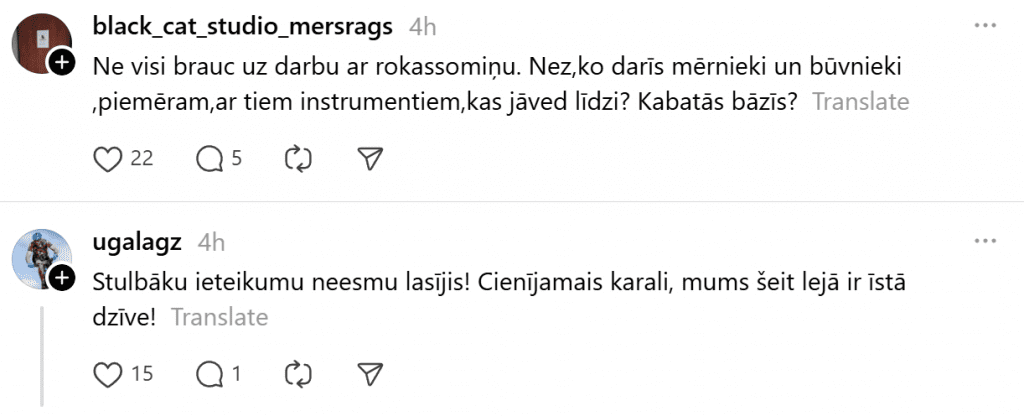Repost the black_cat_studio_mersrags post
Screen dimensions: 1024x416
pos(298,158)
